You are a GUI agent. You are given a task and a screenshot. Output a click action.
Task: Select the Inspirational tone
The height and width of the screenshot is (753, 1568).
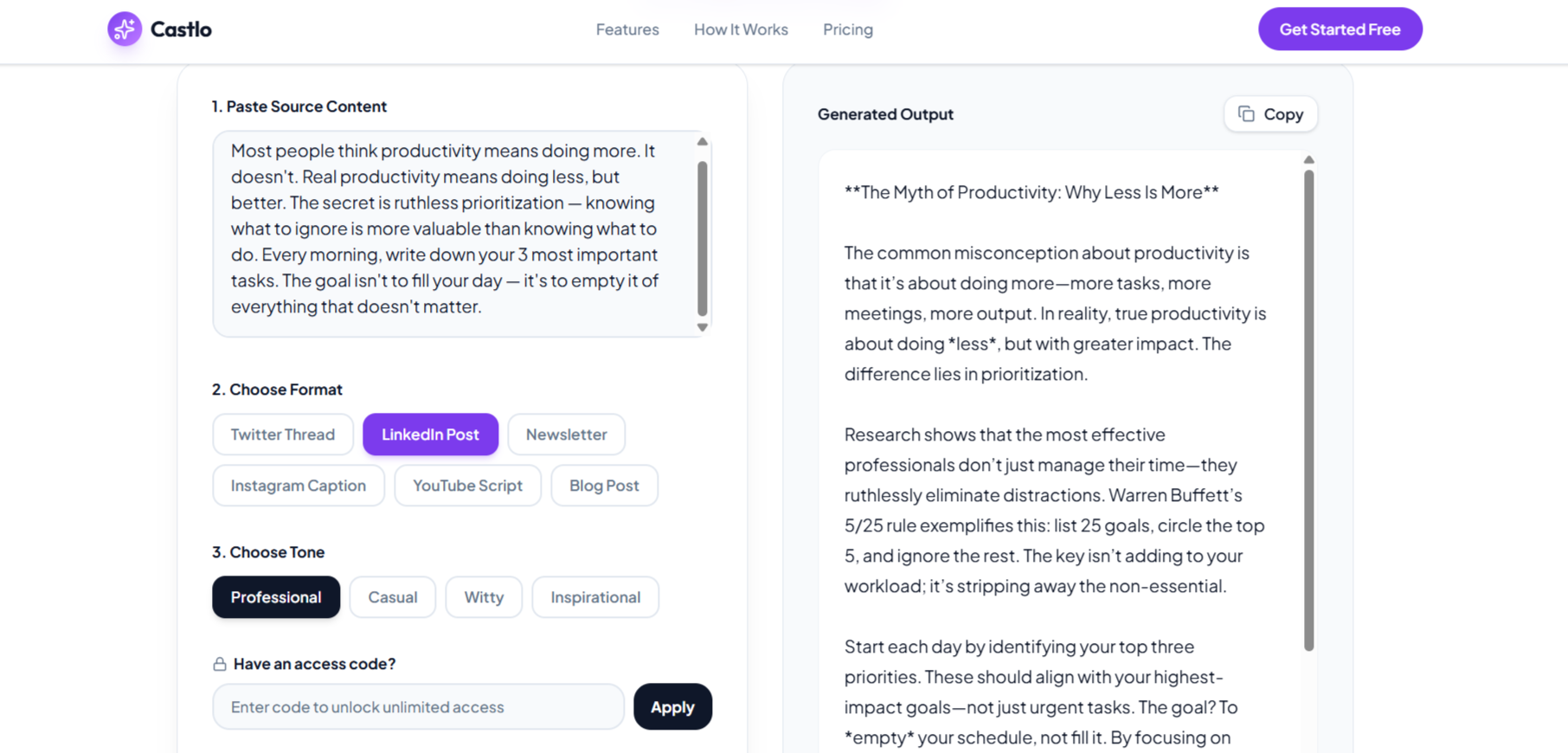(x=595, y=597)
